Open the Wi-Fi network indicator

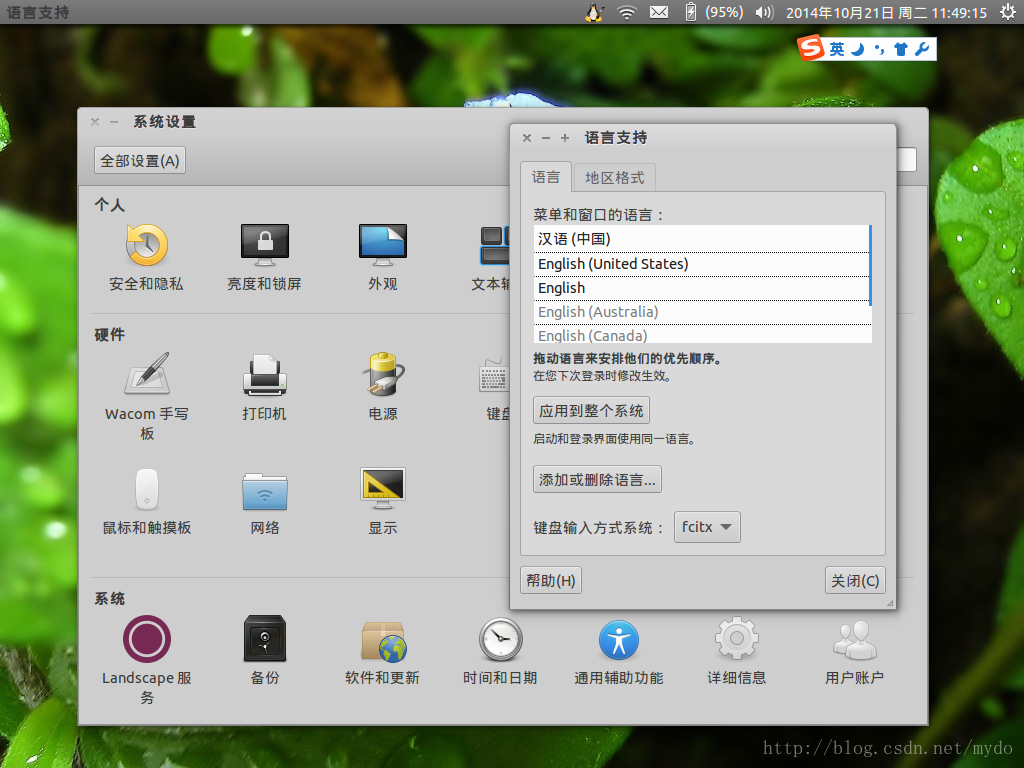click(627, 12)
